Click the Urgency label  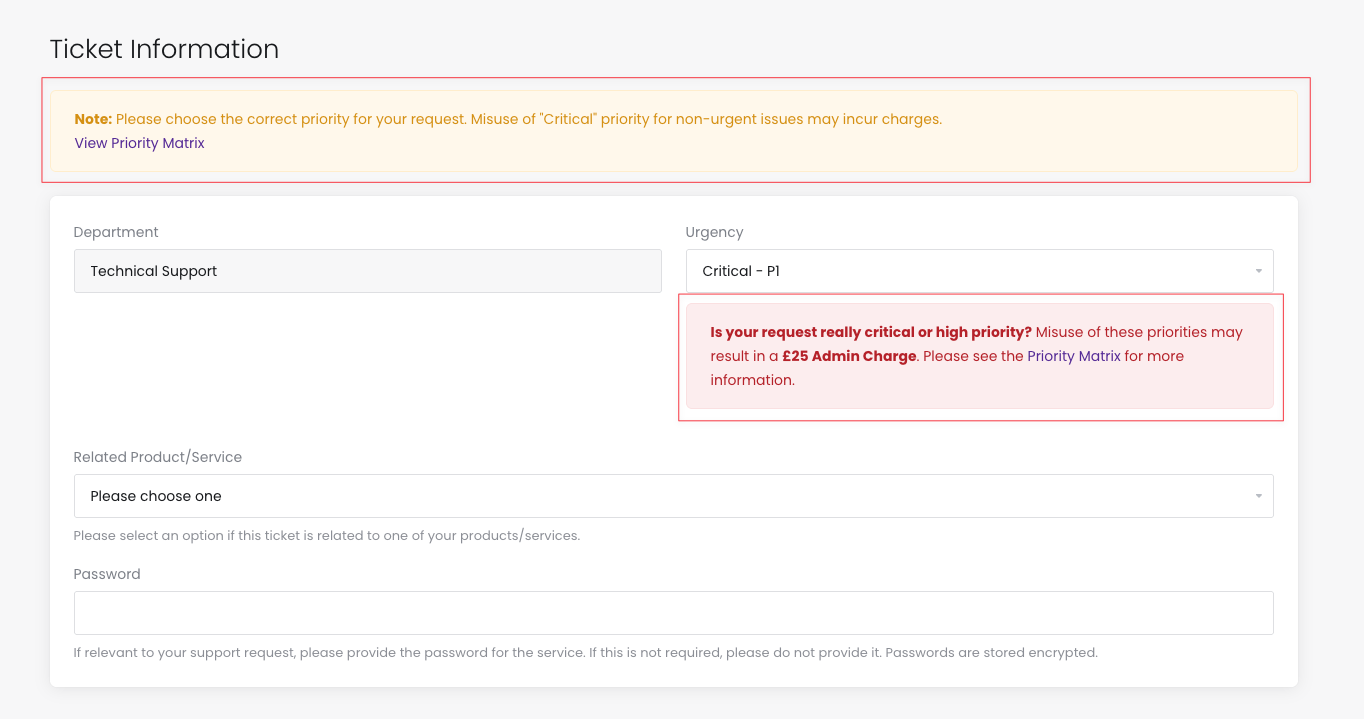(x=714, y=232)
